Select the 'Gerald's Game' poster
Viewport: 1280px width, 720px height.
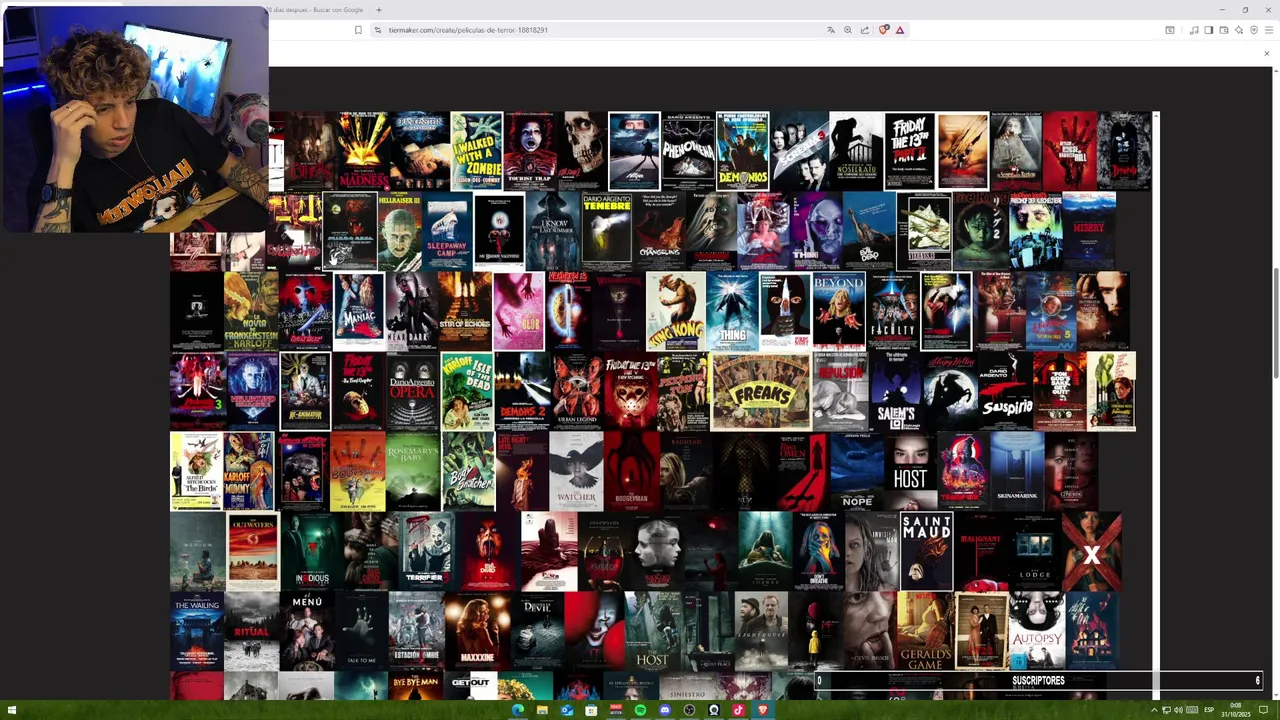point(925,631)
